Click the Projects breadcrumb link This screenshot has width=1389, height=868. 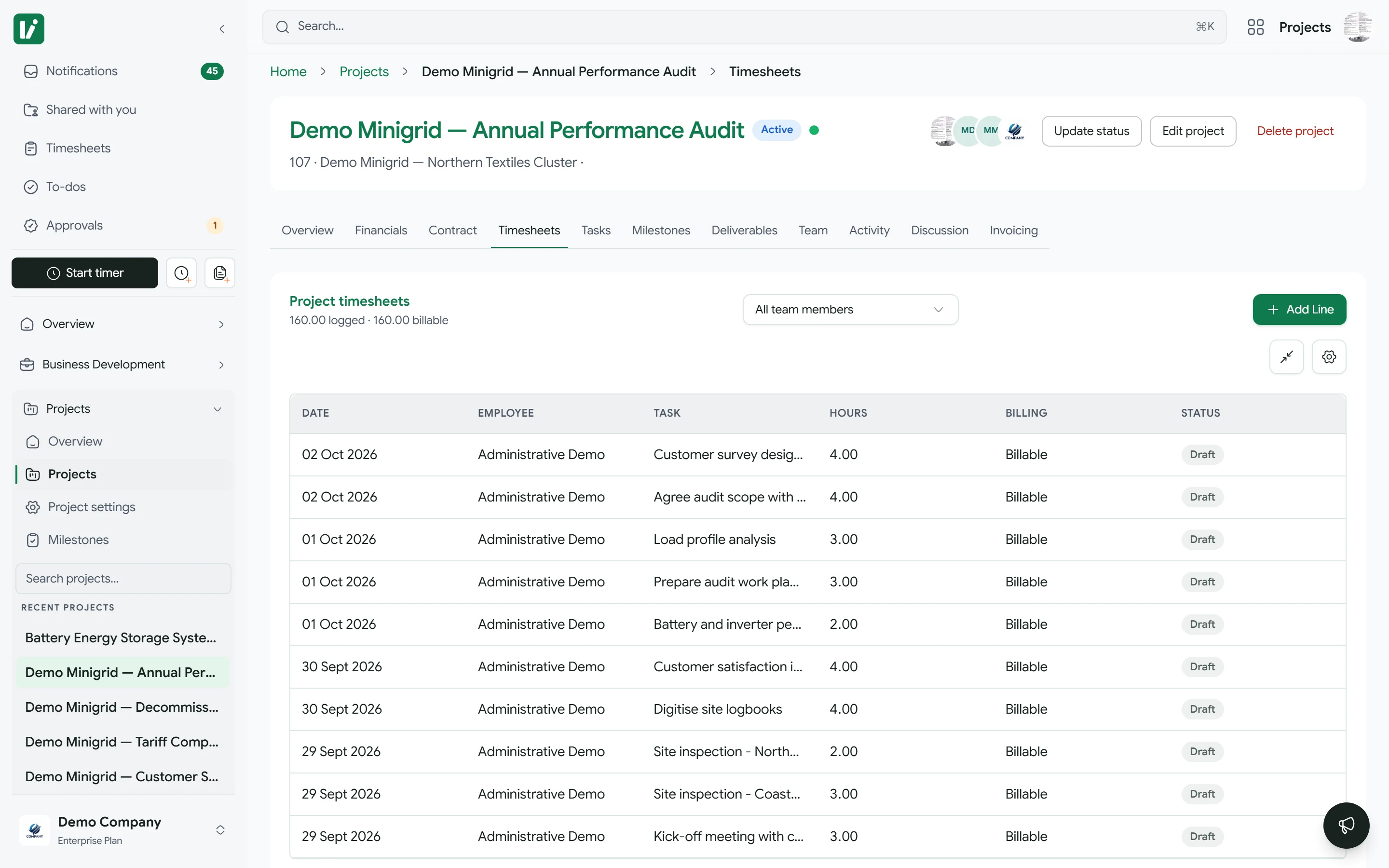click(x=364, y=72)
